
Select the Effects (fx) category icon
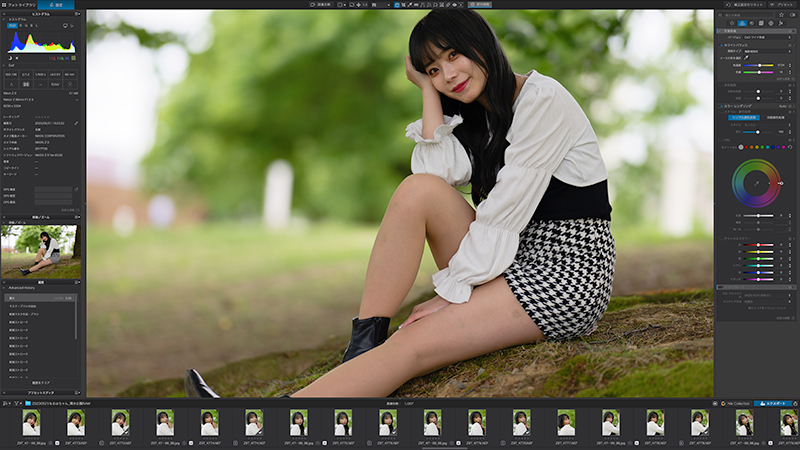point(781,23)
